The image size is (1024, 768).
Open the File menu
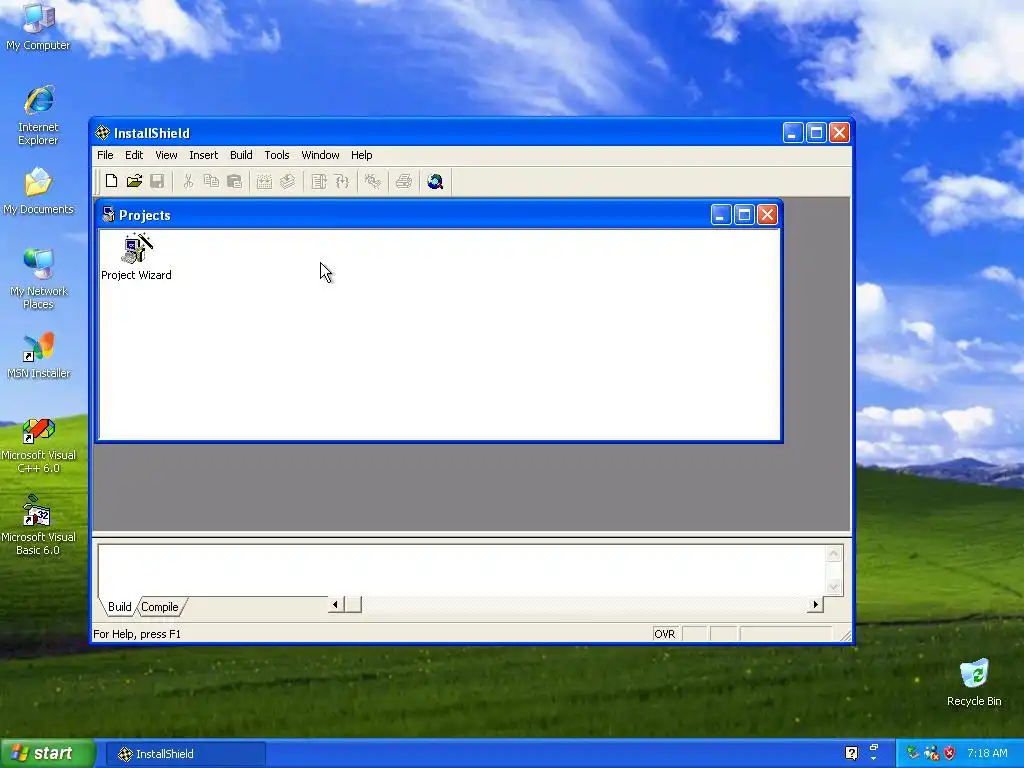(105, 155)
